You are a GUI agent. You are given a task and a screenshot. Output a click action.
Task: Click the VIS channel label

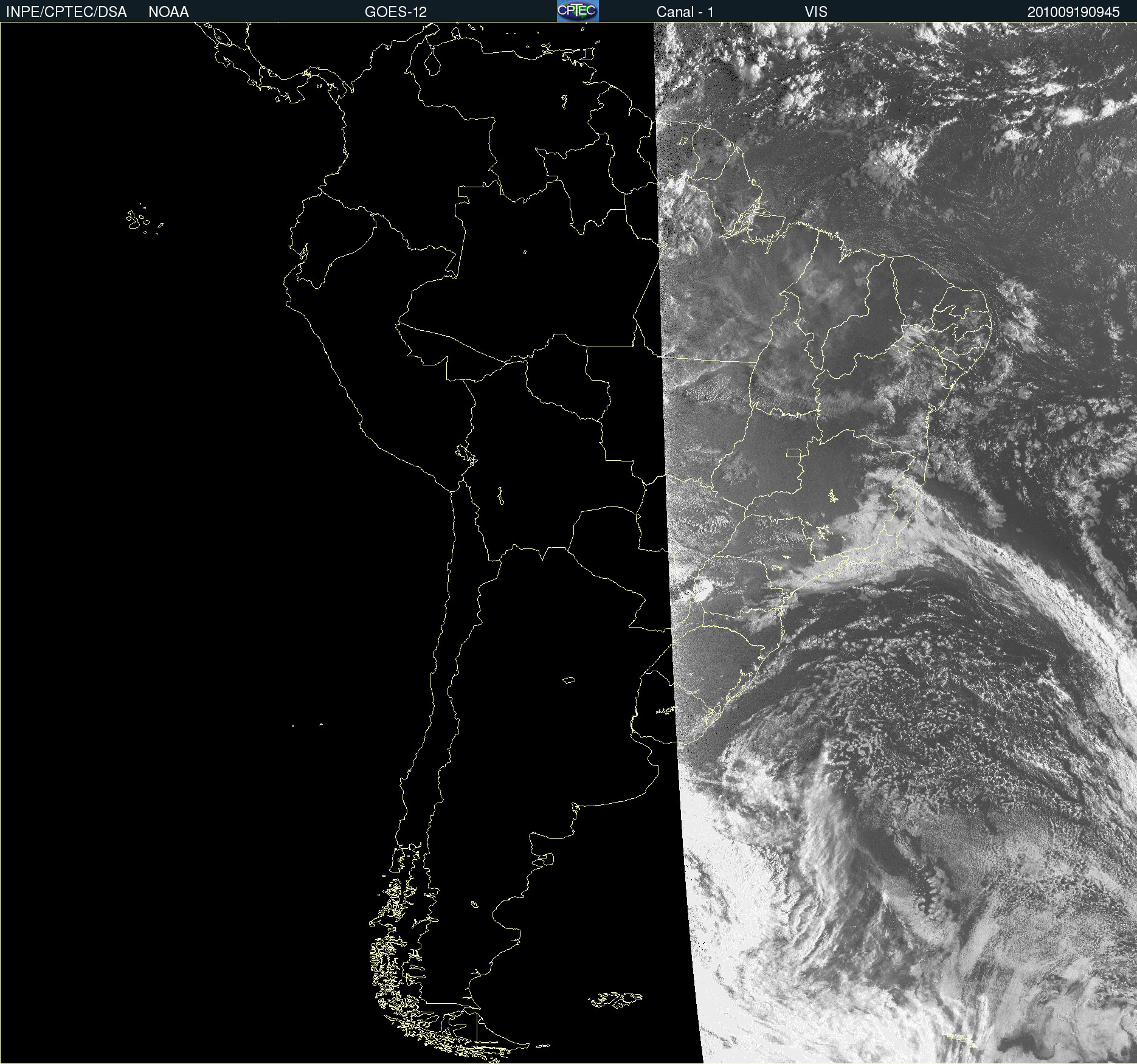(816, 12)
